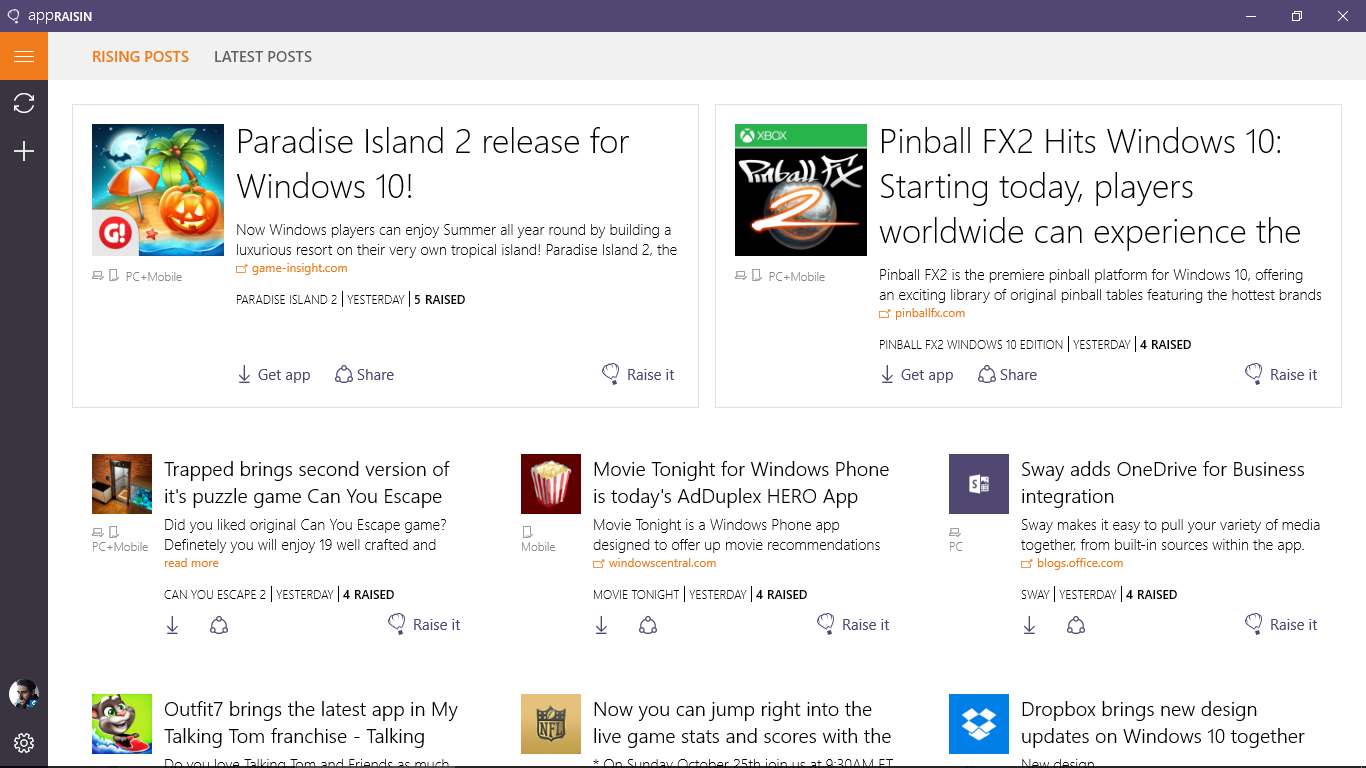Click download icon on Sway post
The image size is (1366, 768).
coord(1029,625)
